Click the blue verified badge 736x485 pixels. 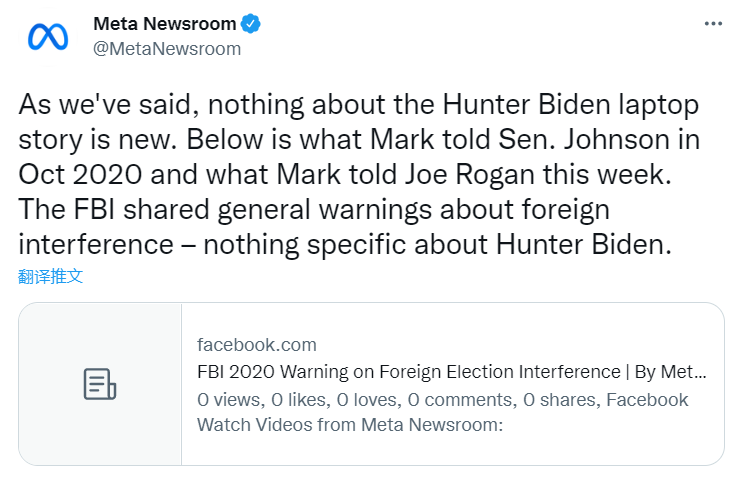click(255, 23)
